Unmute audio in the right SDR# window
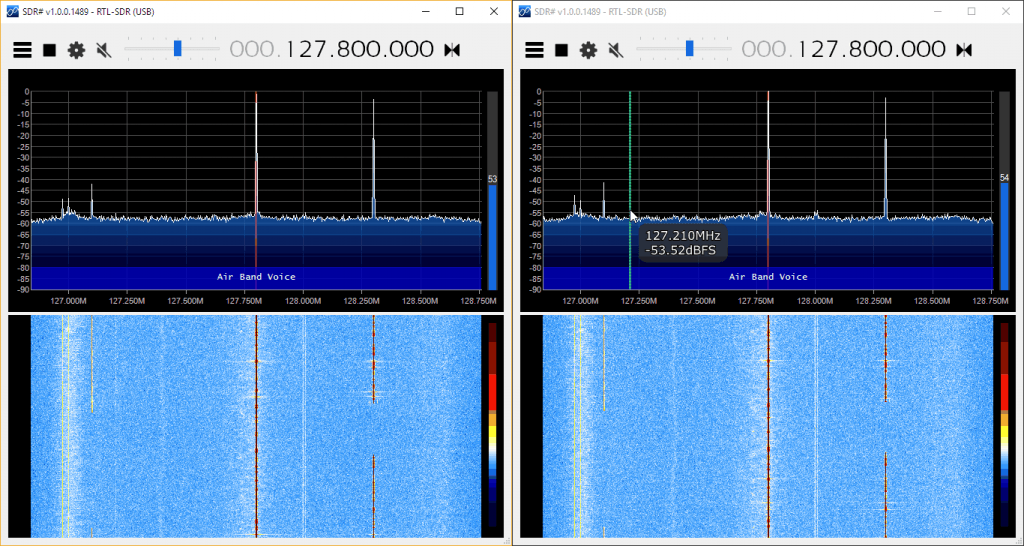The width and height of the screenshot is (1024, 546). [x=615, y=50]
